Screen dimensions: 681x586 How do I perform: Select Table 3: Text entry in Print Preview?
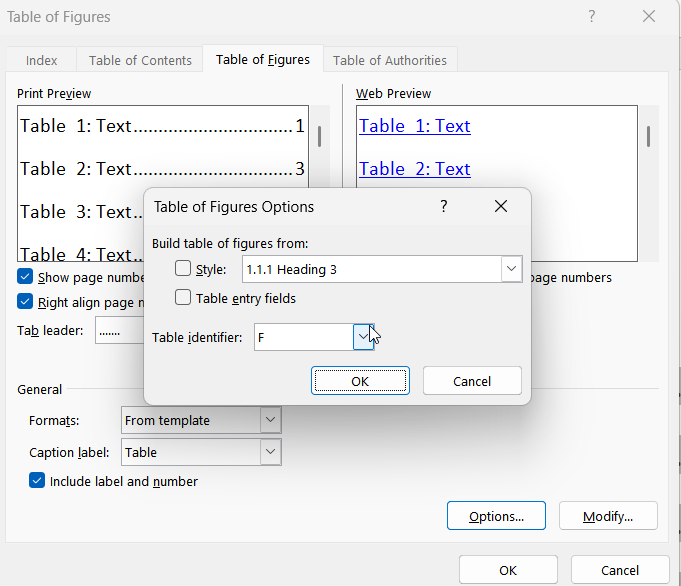(82, 212)
